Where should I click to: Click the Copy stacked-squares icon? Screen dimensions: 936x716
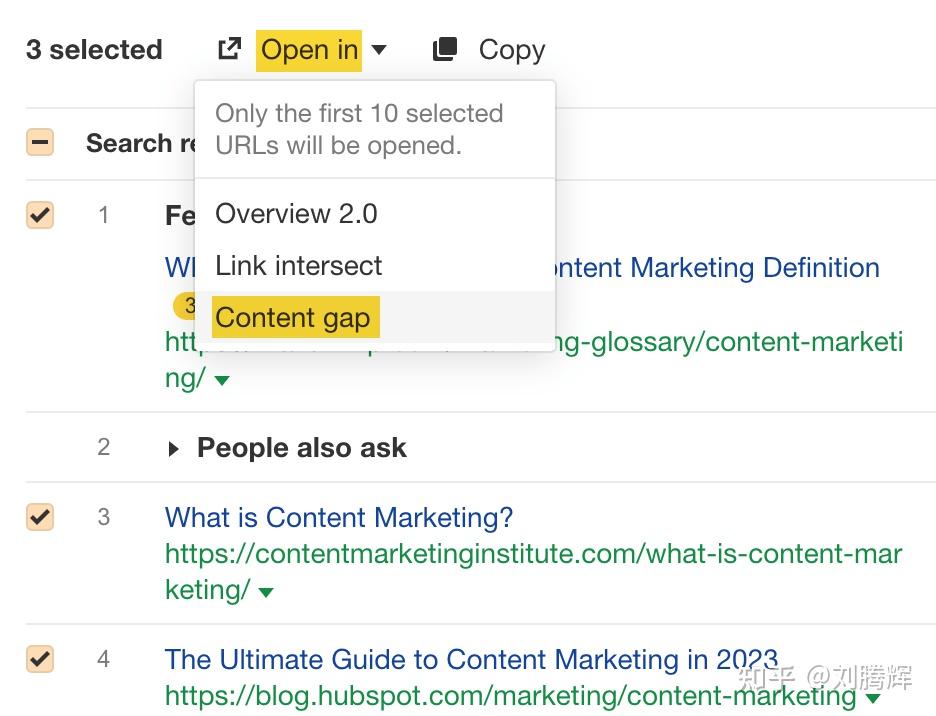point(445,49)
